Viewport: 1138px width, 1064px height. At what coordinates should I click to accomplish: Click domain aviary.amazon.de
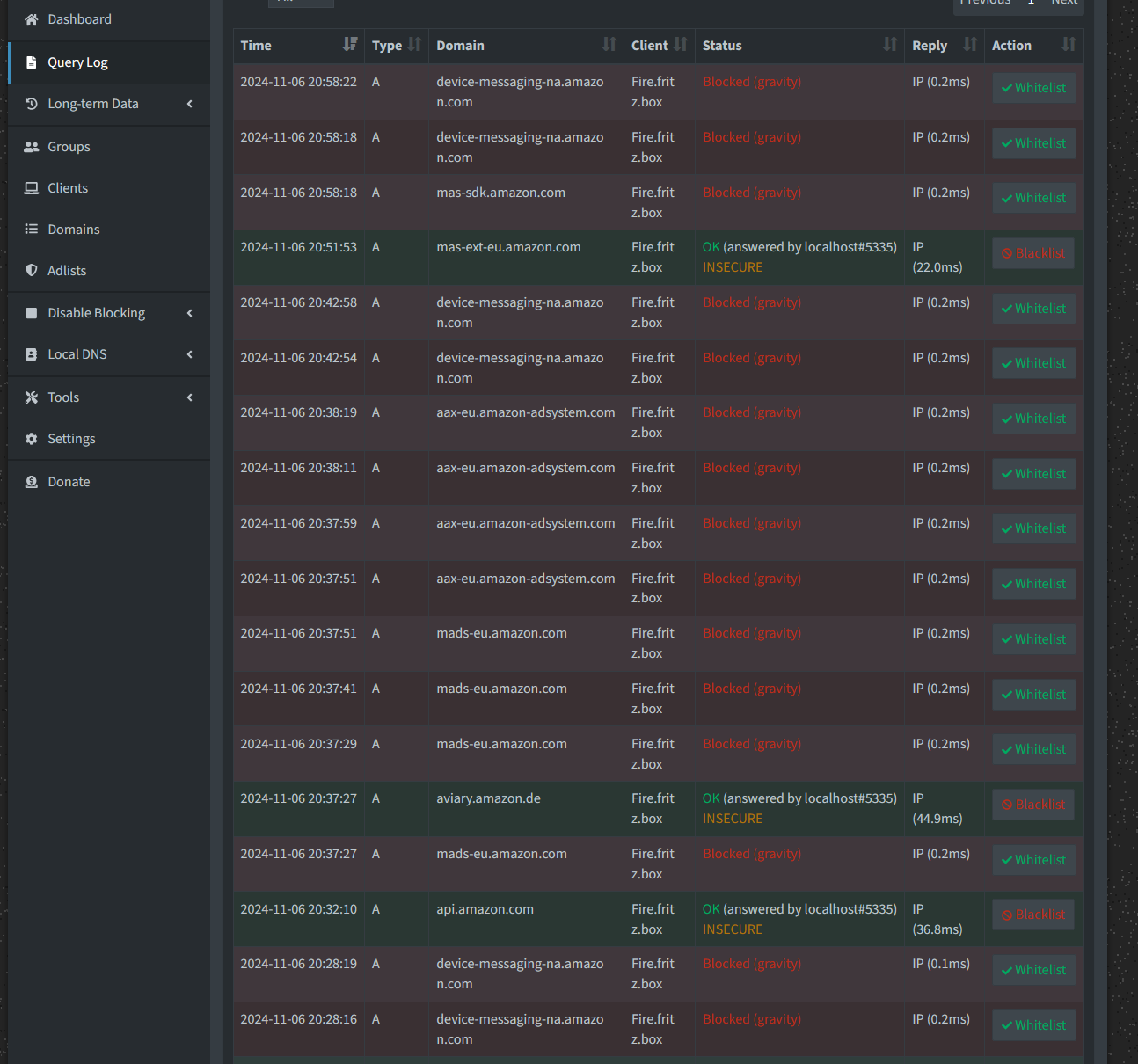(488, 798)
